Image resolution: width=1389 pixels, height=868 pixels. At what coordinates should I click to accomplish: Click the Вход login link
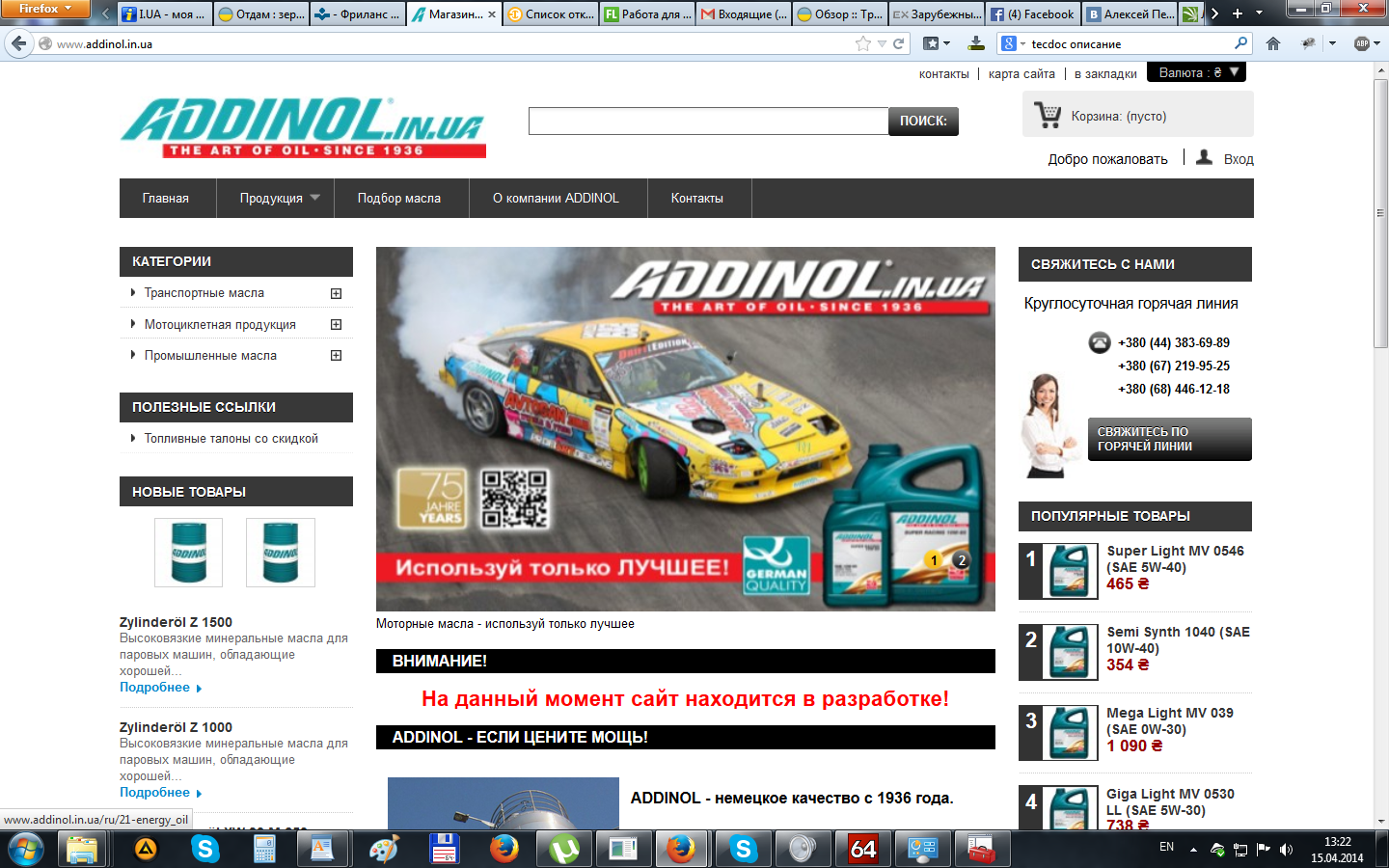[1239, 159]
